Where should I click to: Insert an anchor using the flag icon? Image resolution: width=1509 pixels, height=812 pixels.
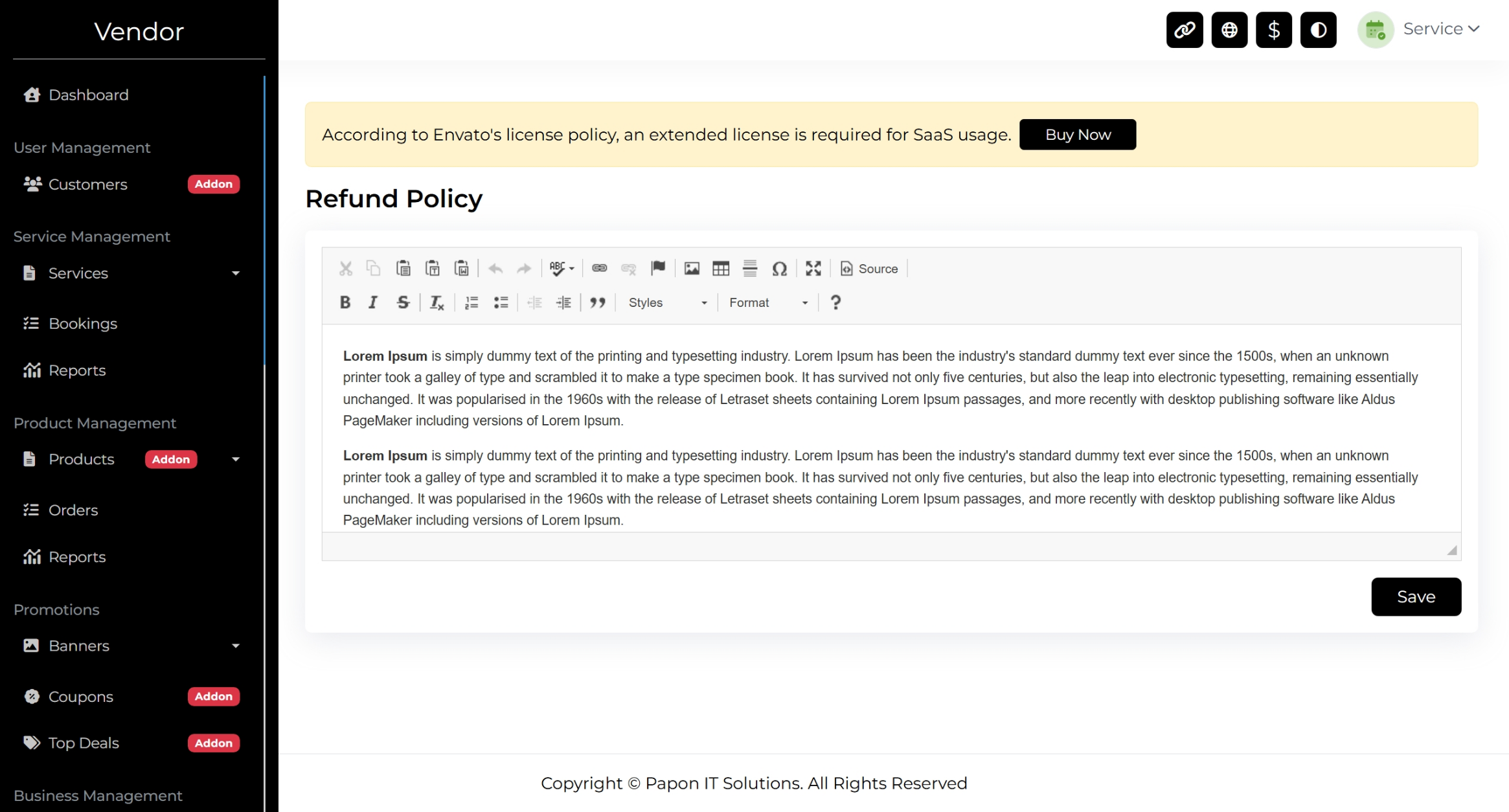click(658, 268)
